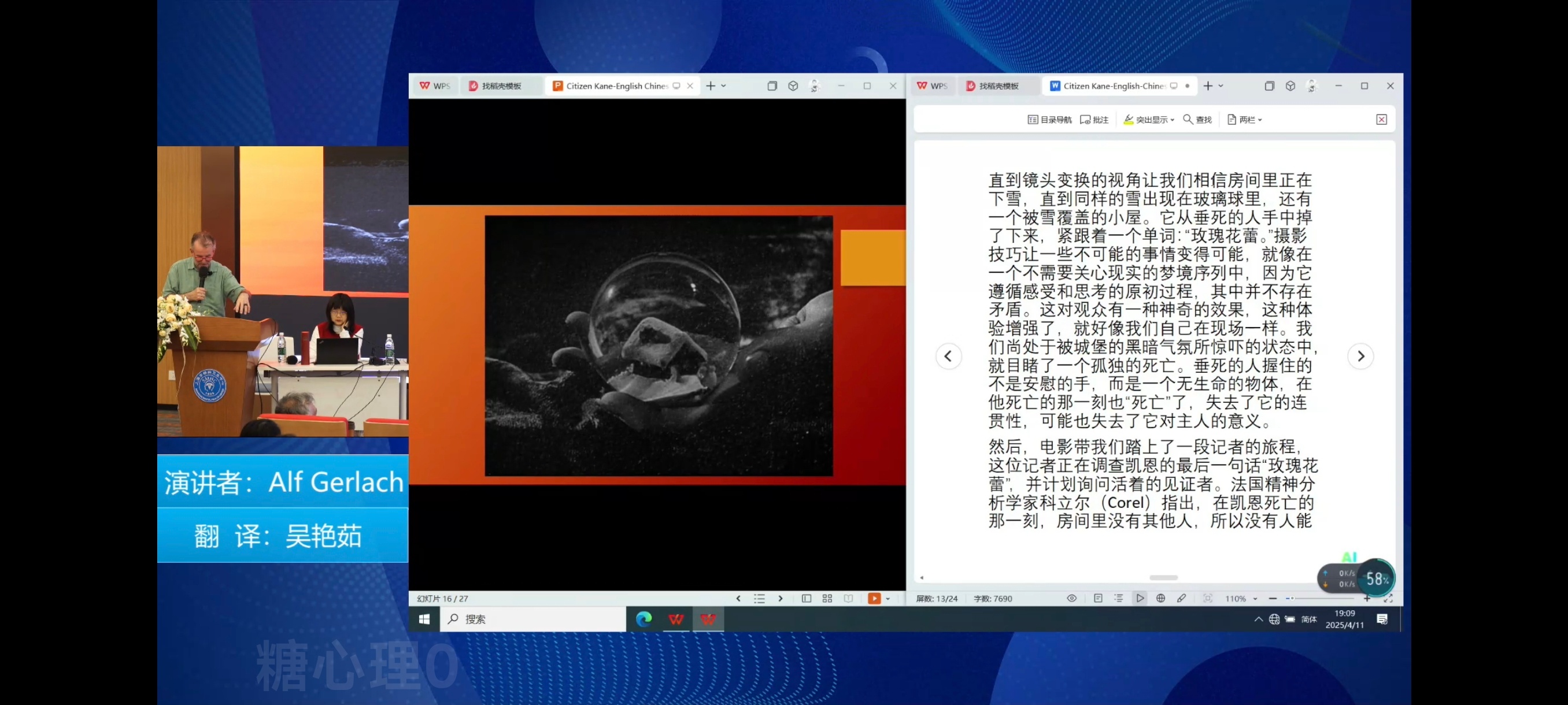Click horizontal scrollbar handle below document
This screenshot has height=705, width=1568.
tap(1164, 577)
